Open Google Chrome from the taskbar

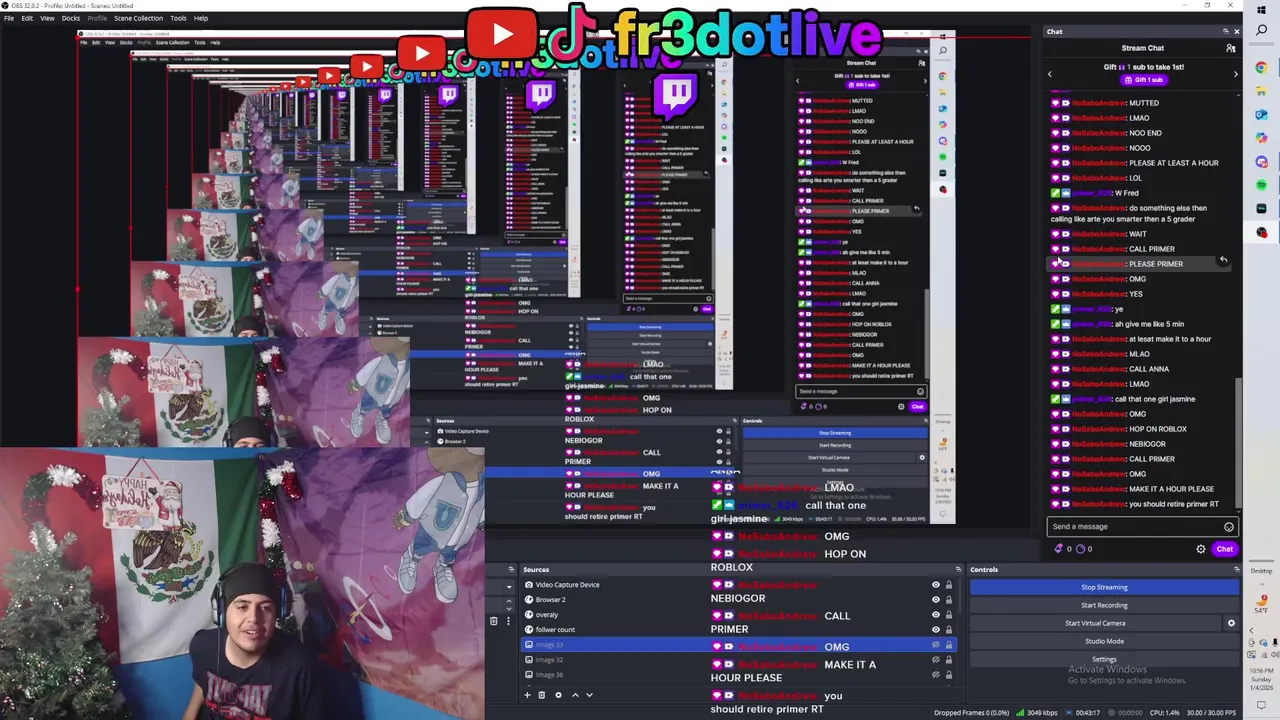coord(1261,68)
